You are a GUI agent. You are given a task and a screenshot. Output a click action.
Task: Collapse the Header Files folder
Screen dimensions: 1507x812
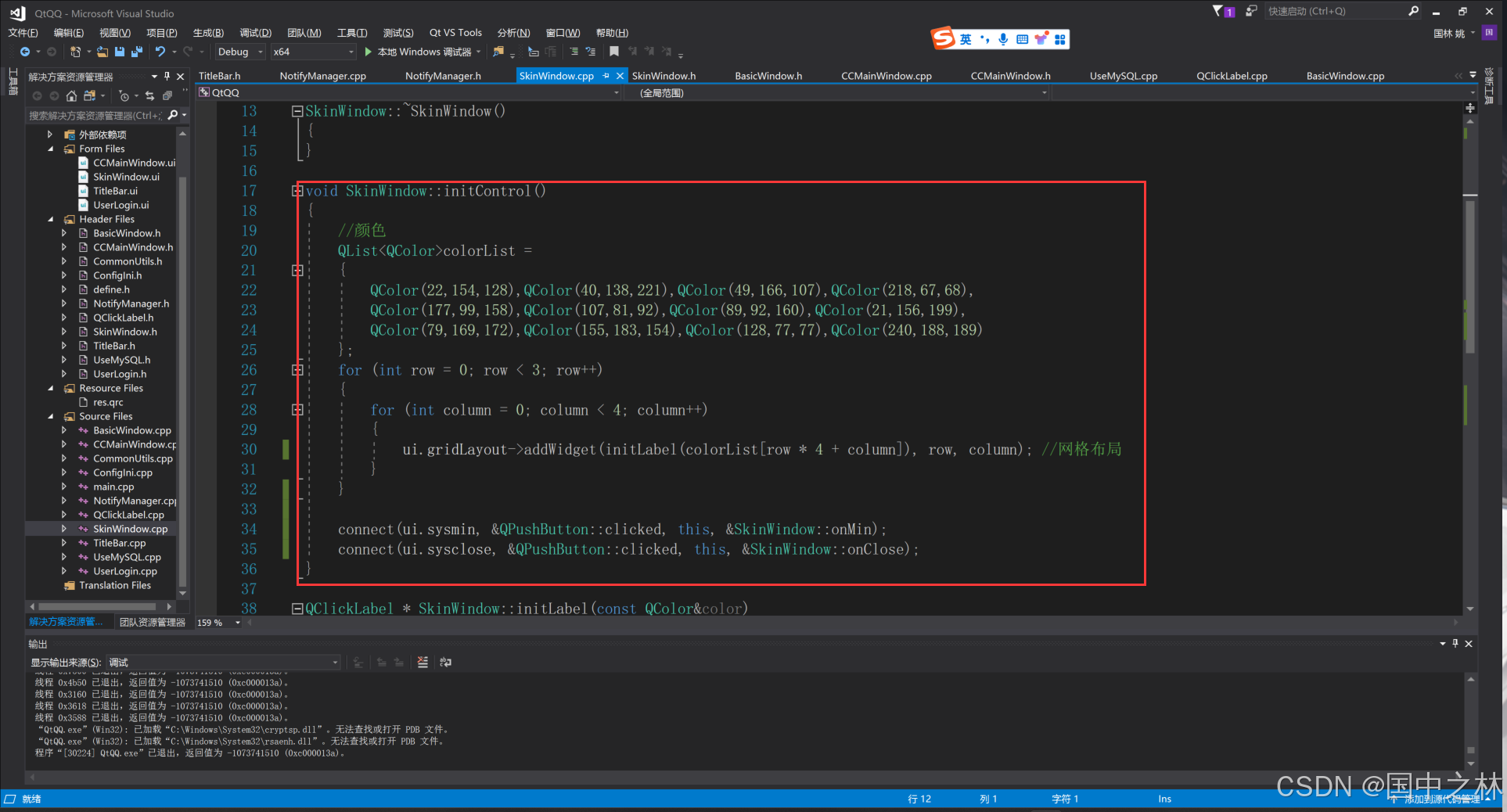coord(52,219)
